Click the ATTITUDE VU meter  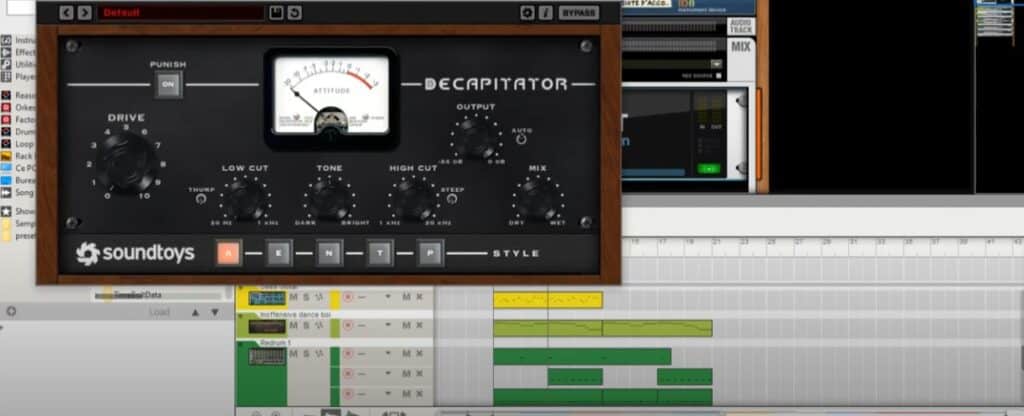pos(331,95)
